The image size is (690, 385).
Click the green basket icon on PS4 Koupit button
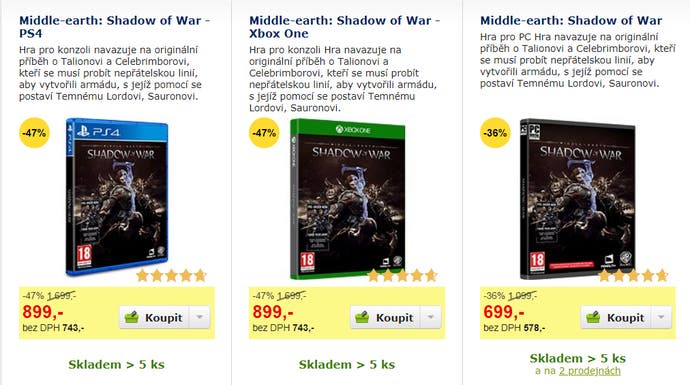coord(132,317)
